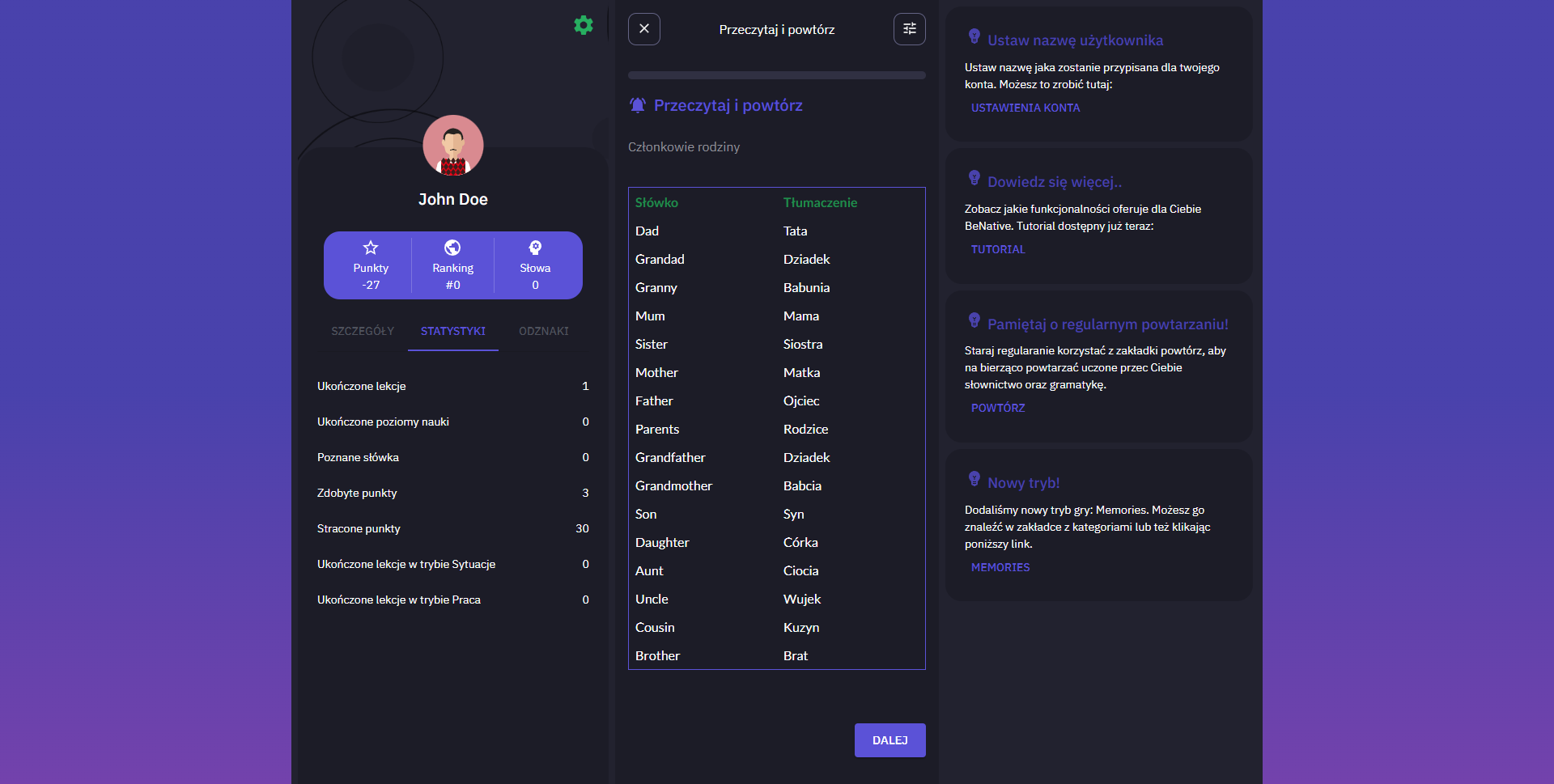Screen dimensions: 1554x784
Task: Click the POWTÓRZ link
Action: coord(997,408)
